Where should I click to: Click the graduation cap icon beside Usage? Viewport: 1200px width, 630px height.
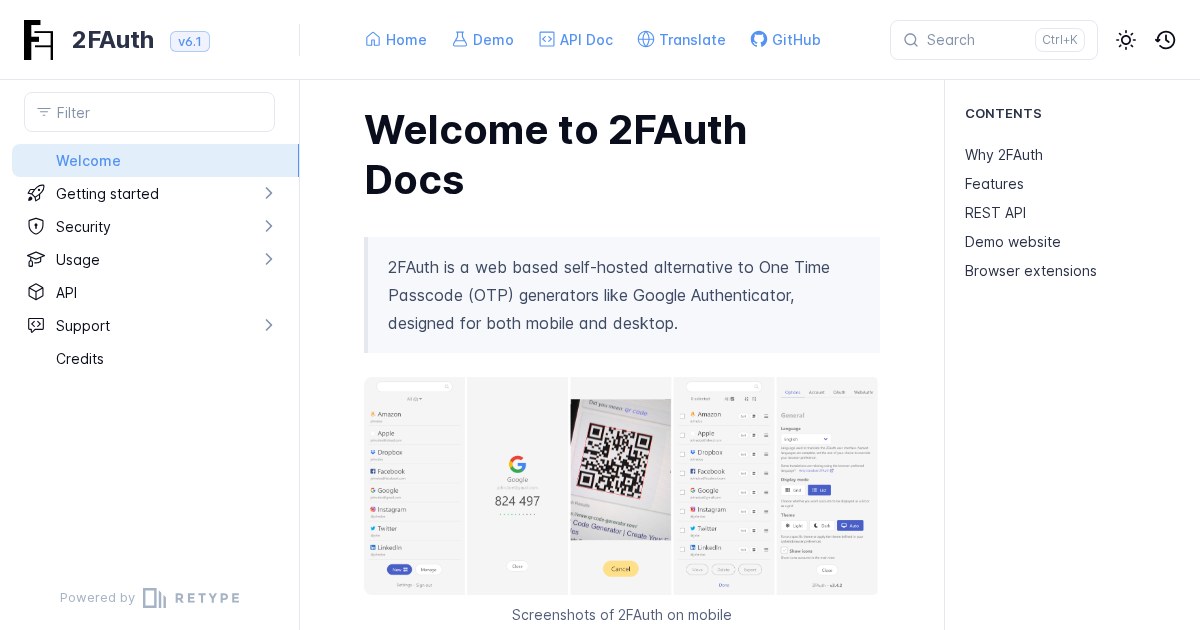pos(36,259)
